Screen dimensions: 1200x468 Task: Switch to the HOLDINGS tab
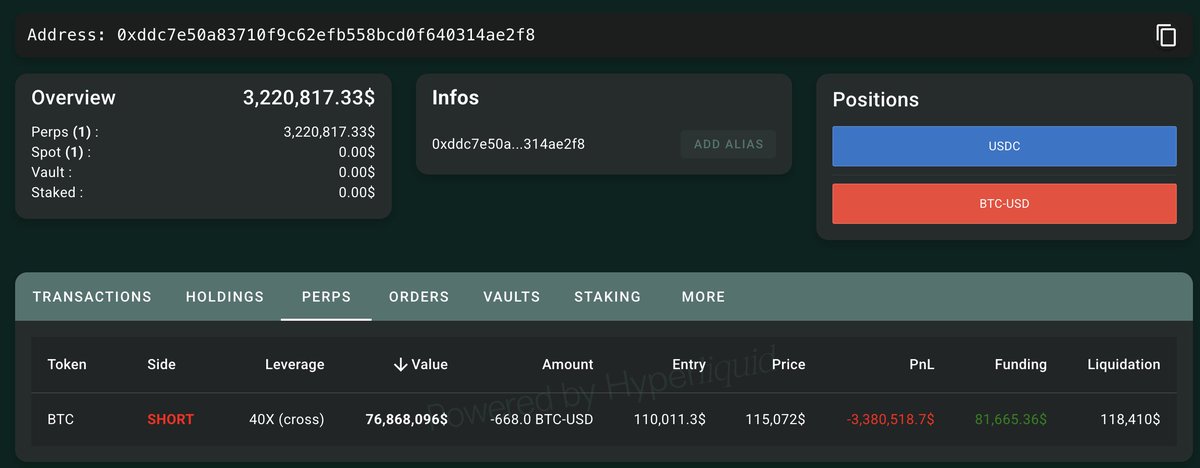(x=225, y=297)
